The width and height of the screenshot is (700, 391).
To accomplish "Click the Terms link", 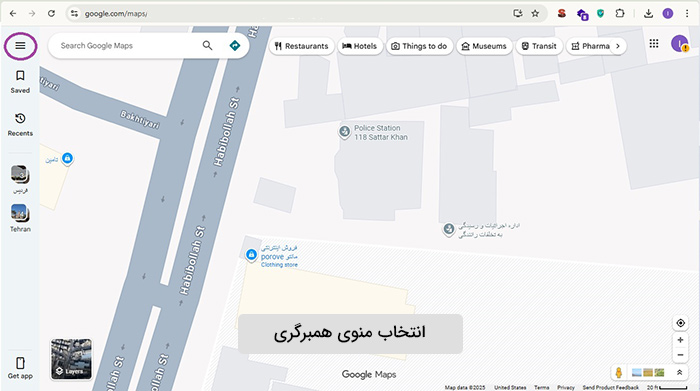I will (542, 387).
